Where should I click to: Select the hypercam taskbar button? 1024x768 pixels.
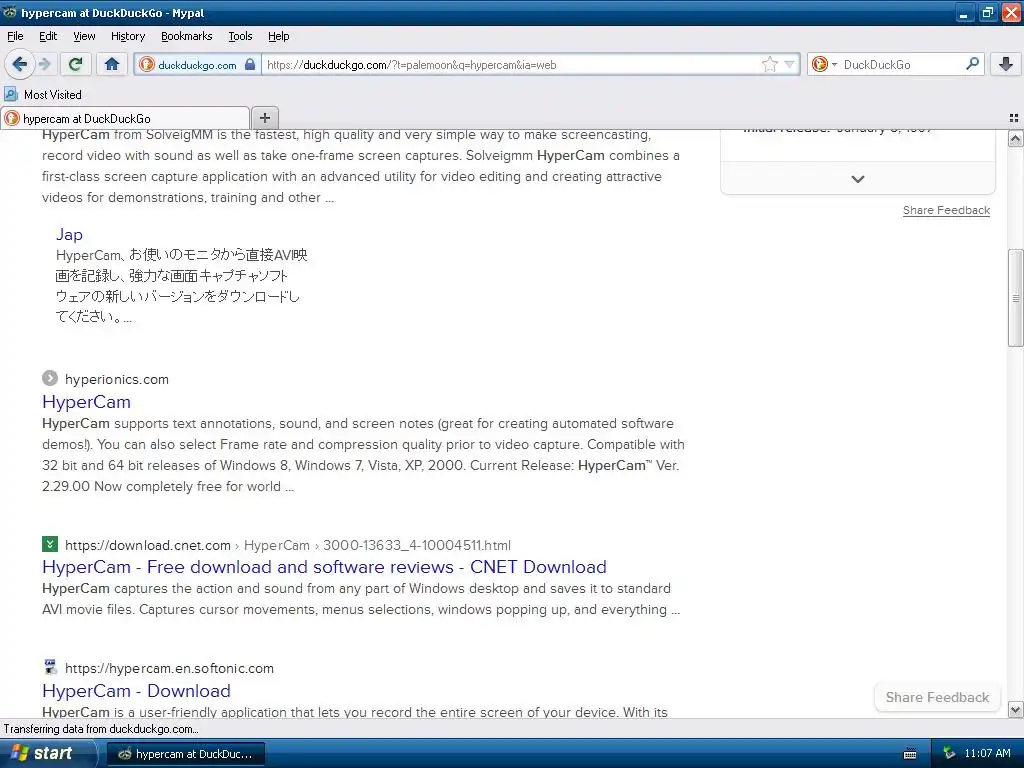(x=185, y=754)
